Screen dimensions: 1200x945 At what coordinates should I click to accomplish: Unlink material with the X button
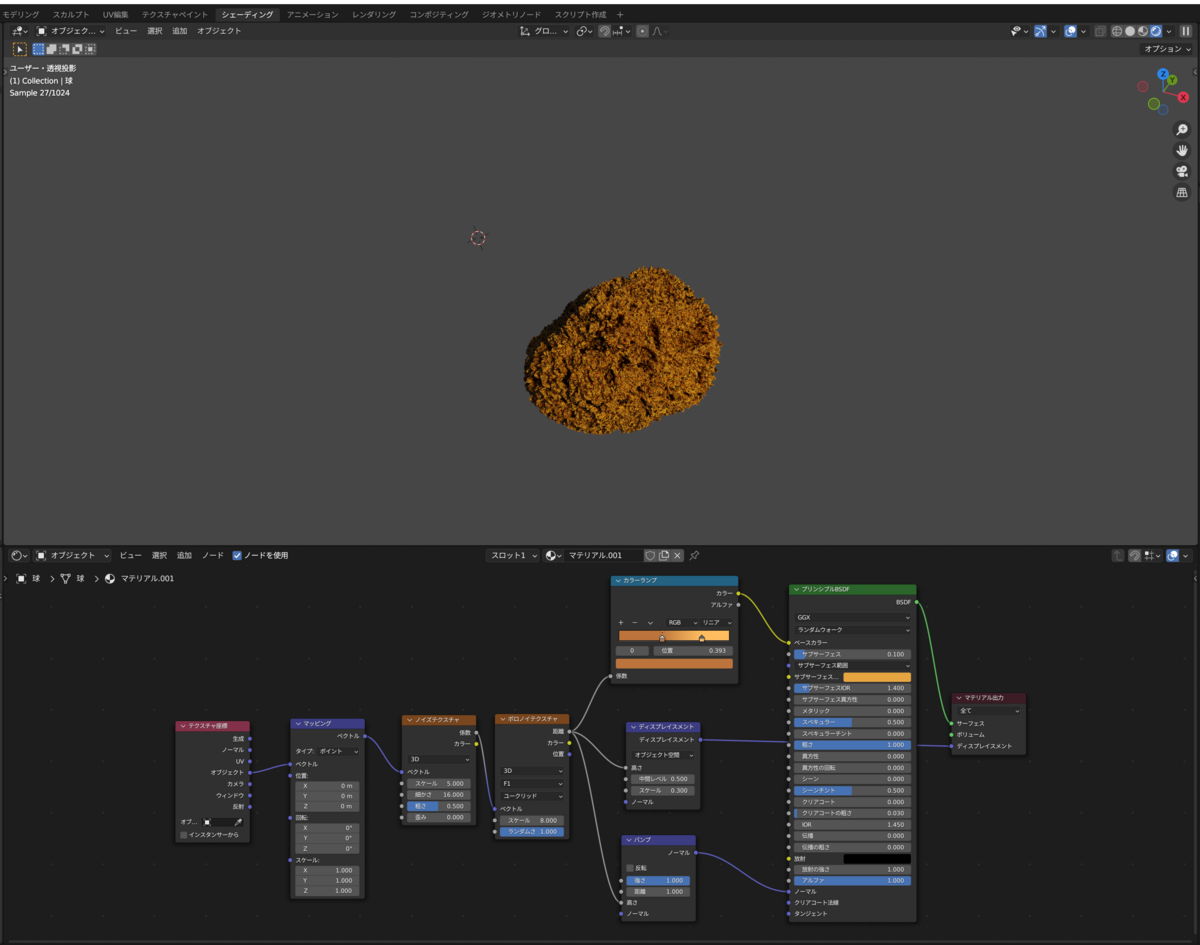677,555
